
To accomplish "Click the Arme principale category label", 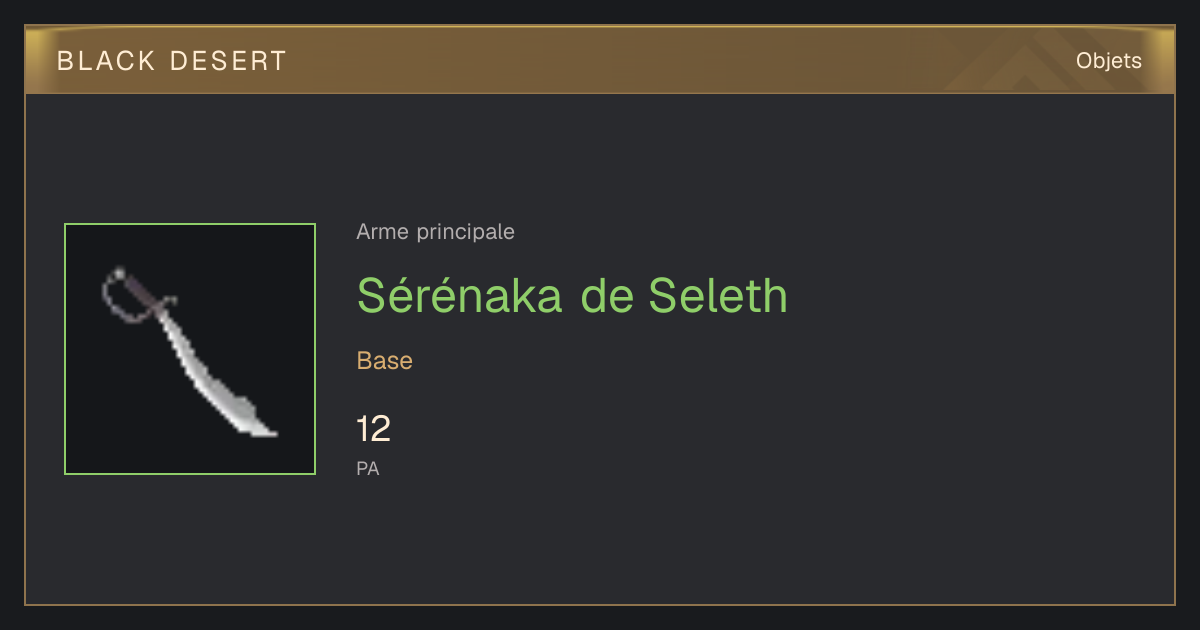I will tap(436, 232).
